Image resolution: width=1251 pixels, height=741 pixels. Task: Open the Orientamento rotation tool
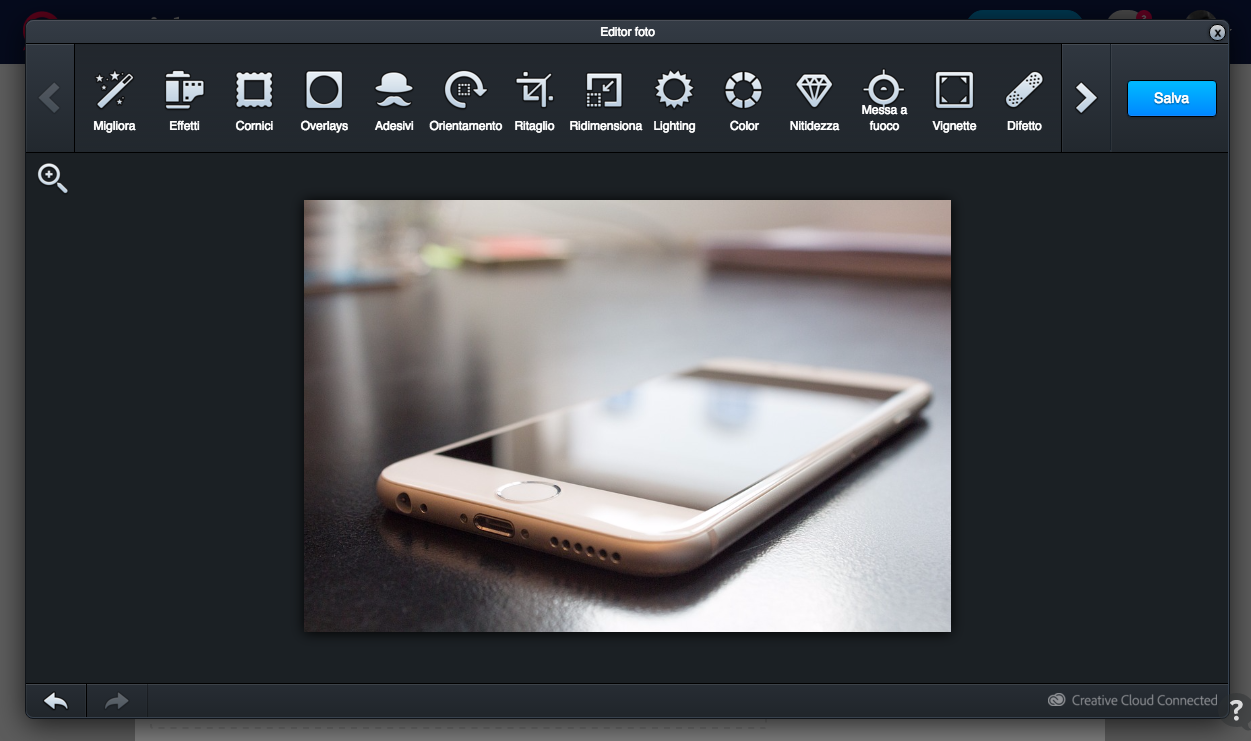[x=464, y=98]
